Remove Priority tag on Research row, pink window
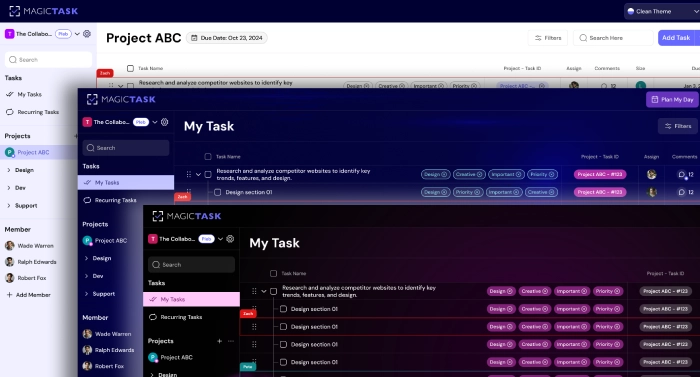 click(x=617, y=291)
